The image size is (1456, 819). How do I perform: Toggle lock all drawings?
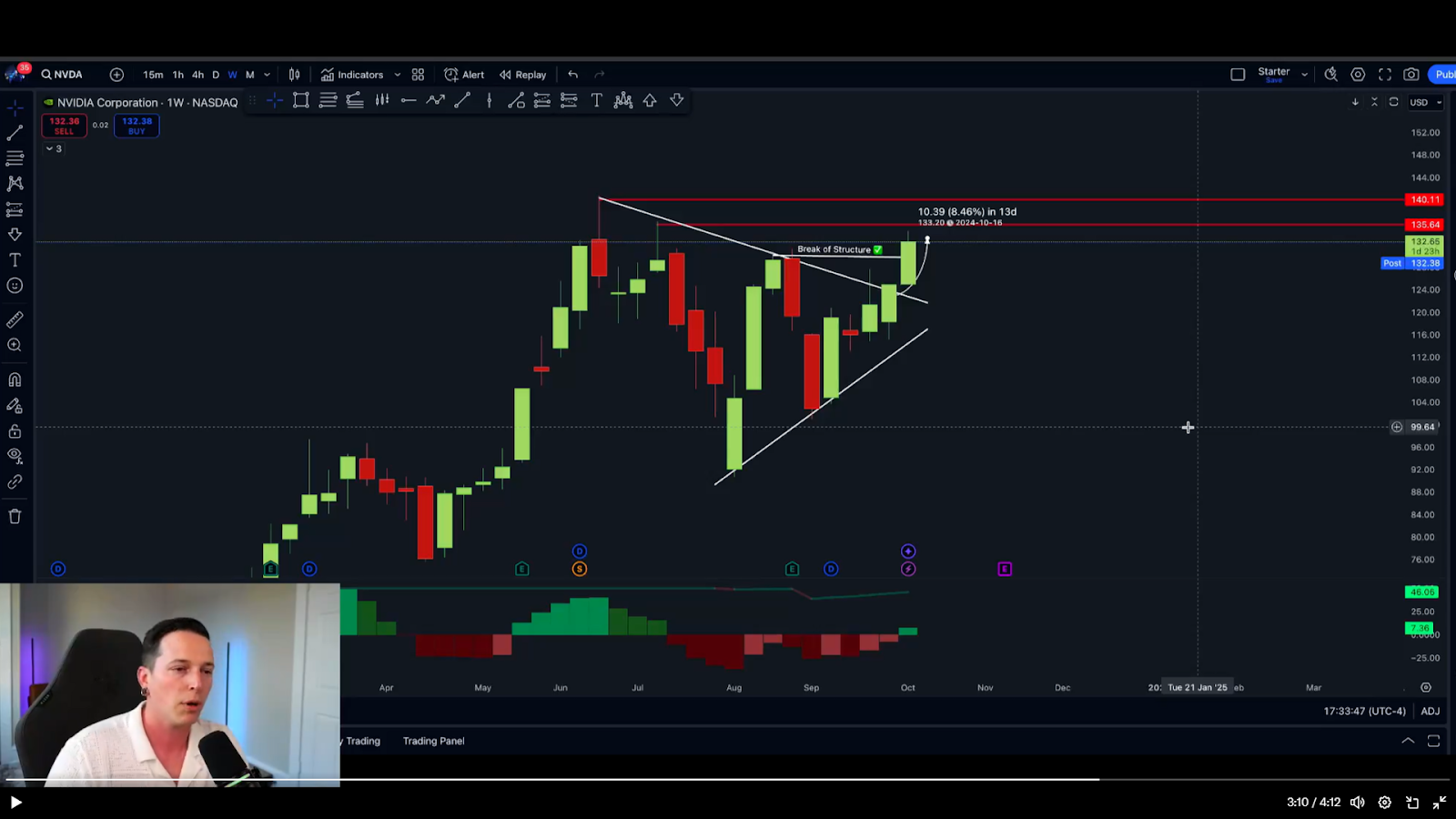coord(15,431)
